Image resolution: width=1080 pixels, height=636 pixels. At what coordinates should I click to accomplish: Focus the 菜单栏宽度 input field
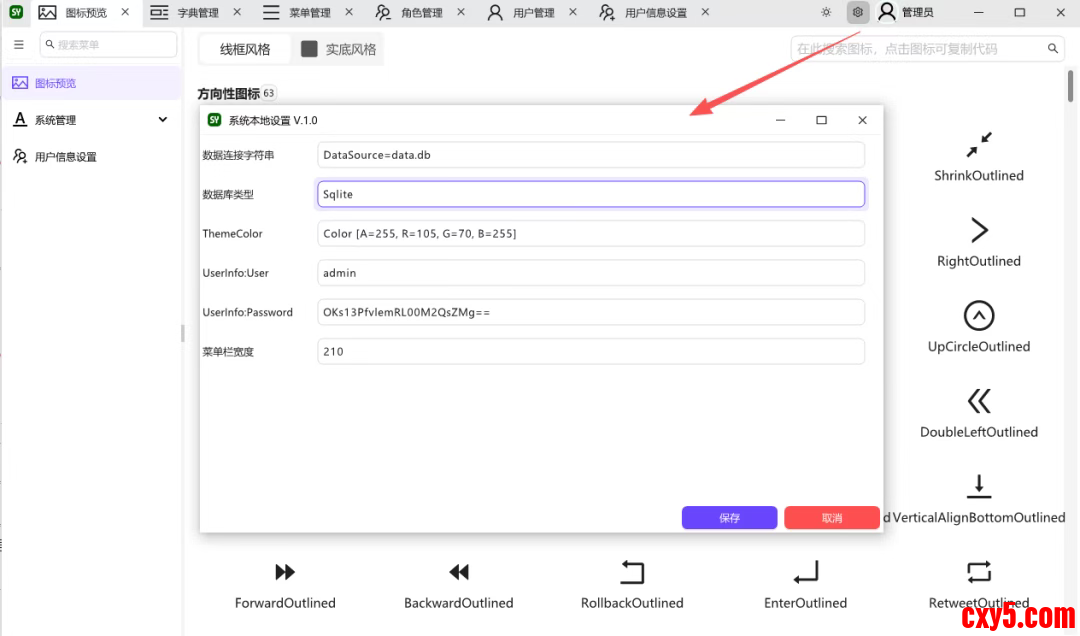click(x=590, y=352)
